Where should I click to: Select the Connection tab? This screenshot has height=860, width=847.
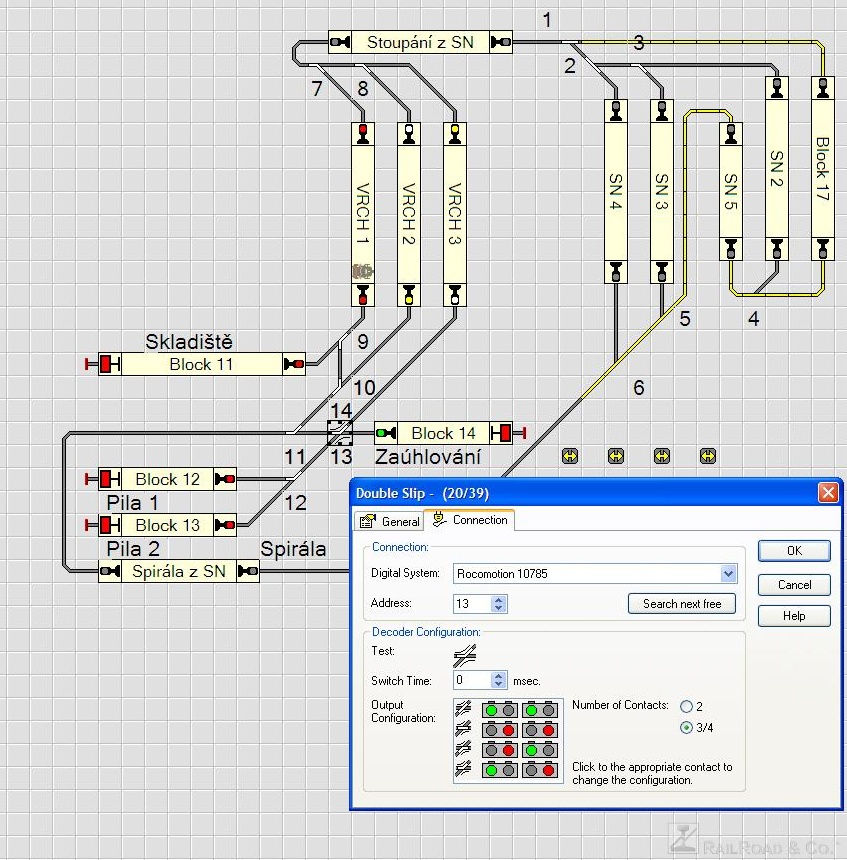pyautogui.click(x=469, y=520)
